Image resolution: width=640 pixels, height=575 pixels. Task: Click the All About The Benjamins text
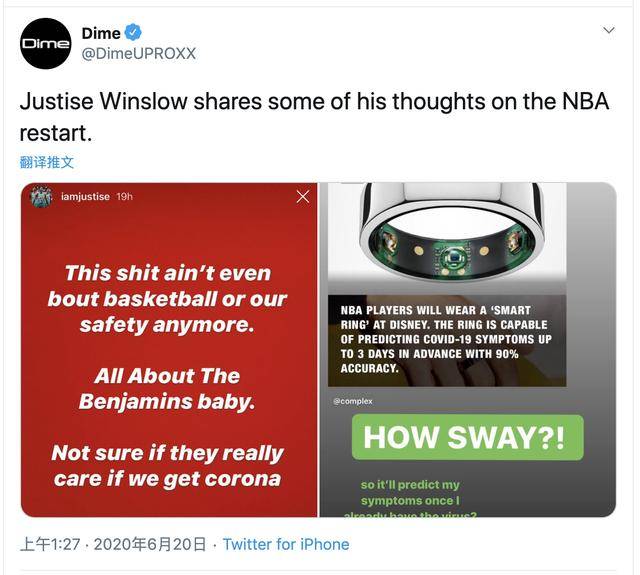167,389
